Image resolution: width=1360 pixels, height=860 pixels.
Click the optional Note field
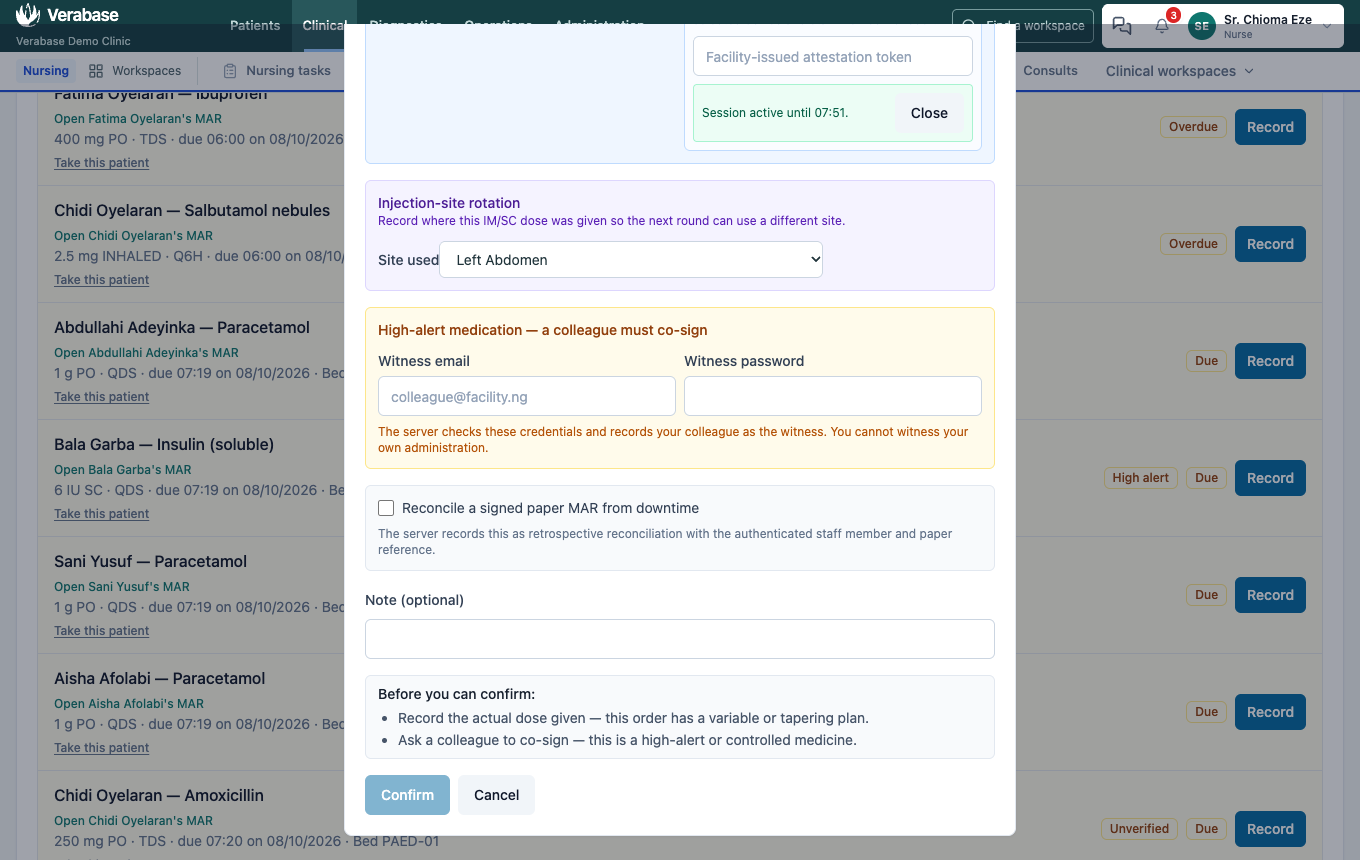tap(680, 639)
